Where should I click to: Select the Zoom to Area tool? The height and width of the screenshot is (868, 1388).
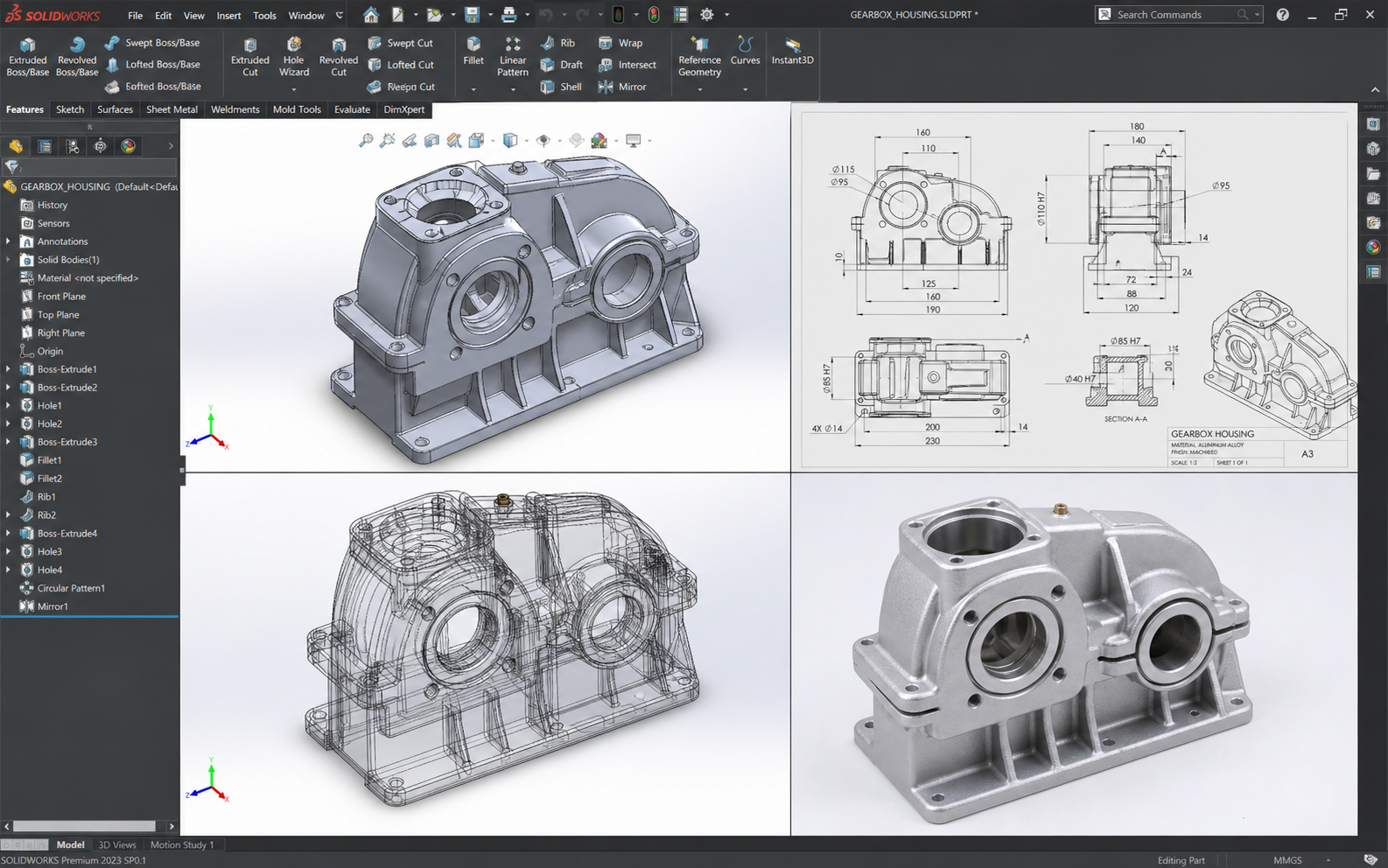click(388, 140)
